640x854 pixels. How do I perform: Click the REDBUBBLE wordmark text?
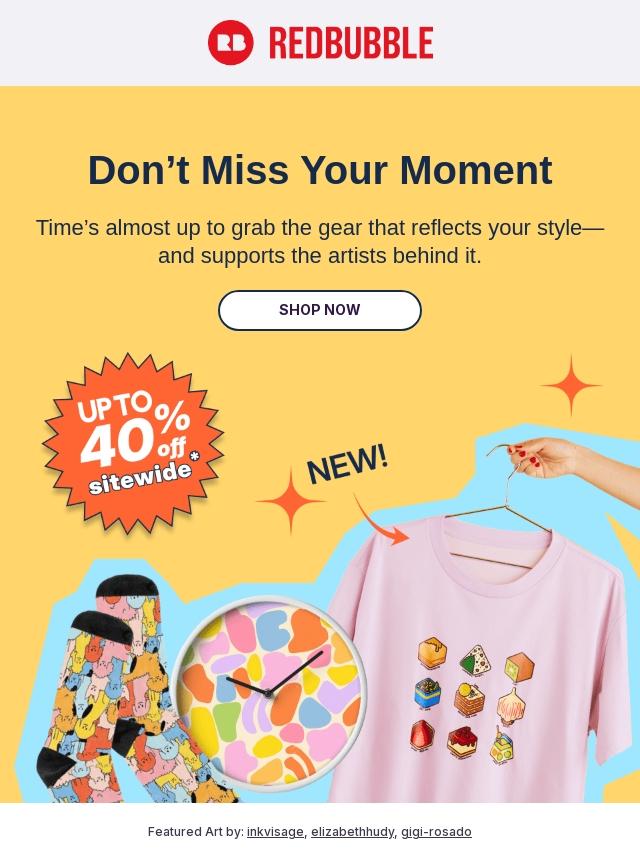click(x=351, y=43)
